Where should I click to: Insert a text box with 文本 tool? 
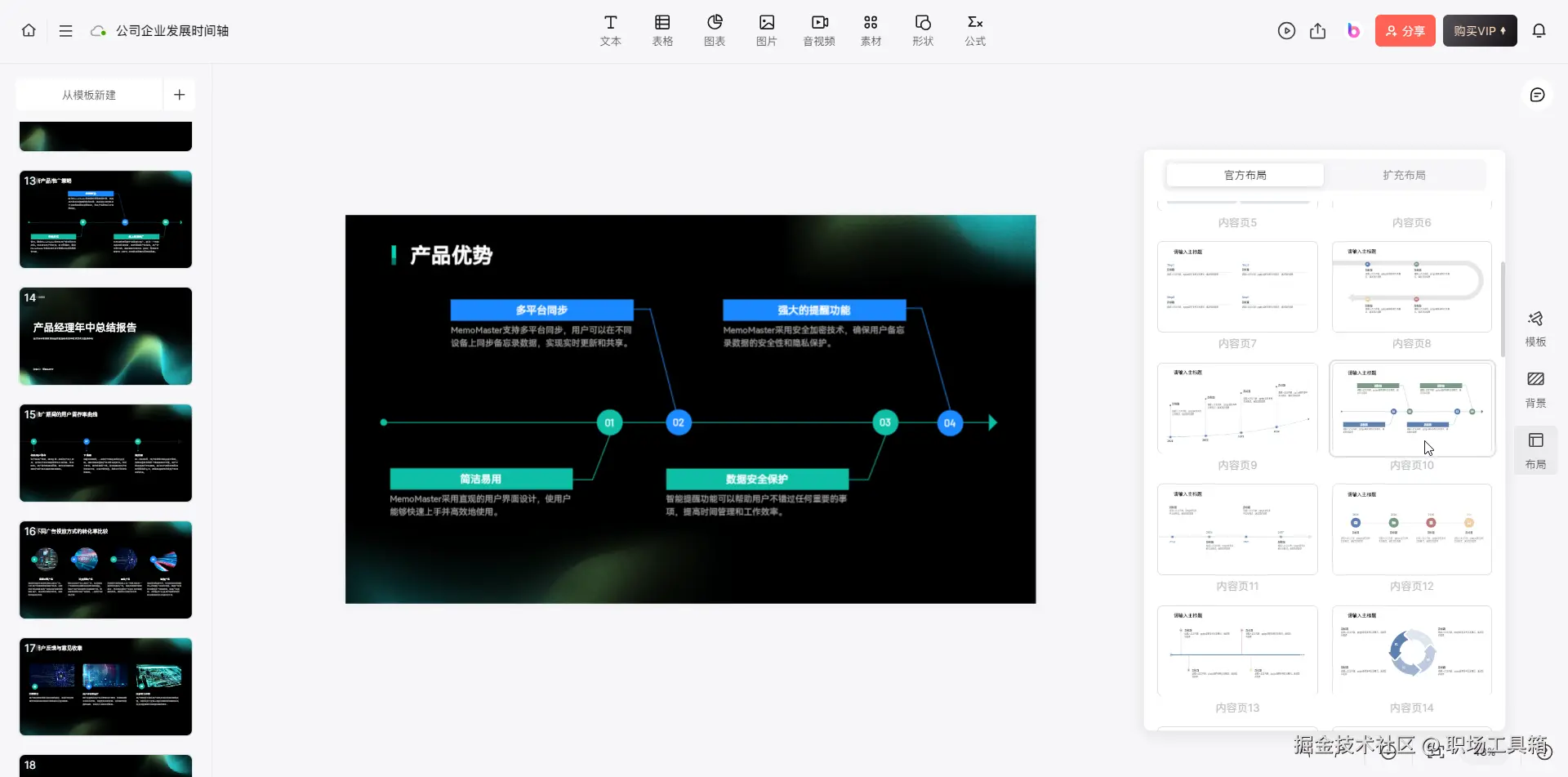(x=610, y=30)
